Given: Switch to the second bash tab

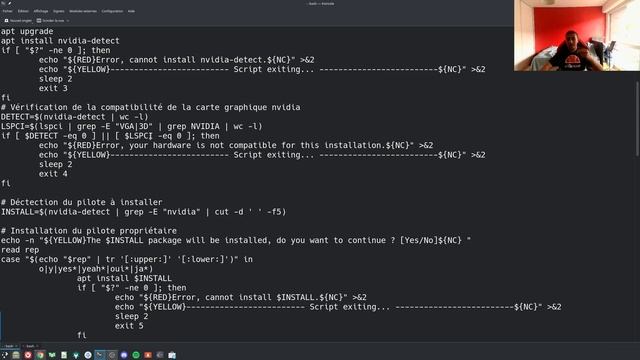Looking at the screenshot, I should 30,346.
